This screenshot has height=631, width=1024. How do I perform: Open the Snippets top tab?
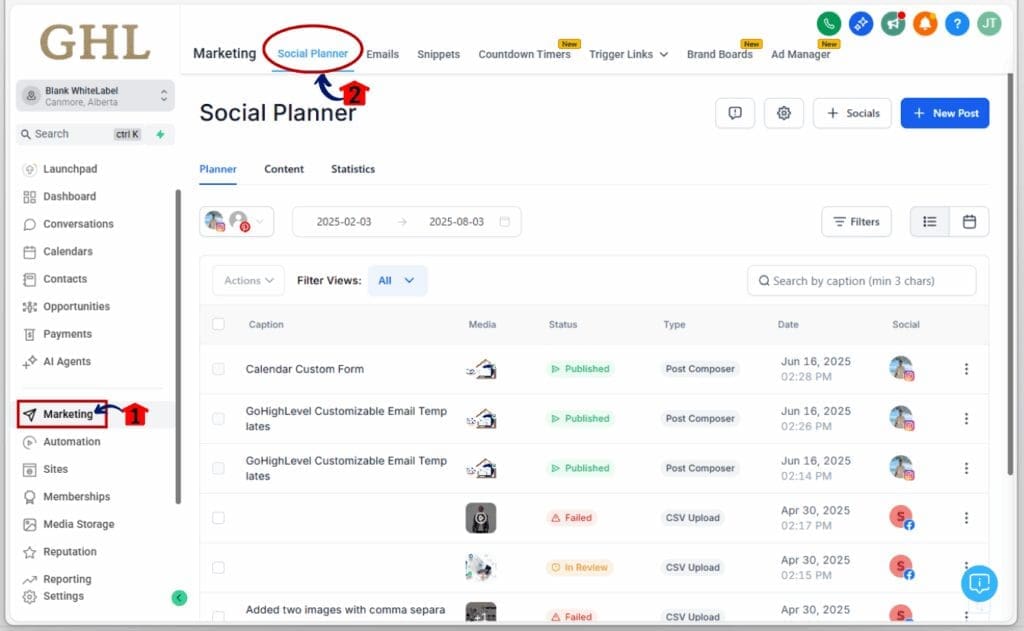point(438,54)
